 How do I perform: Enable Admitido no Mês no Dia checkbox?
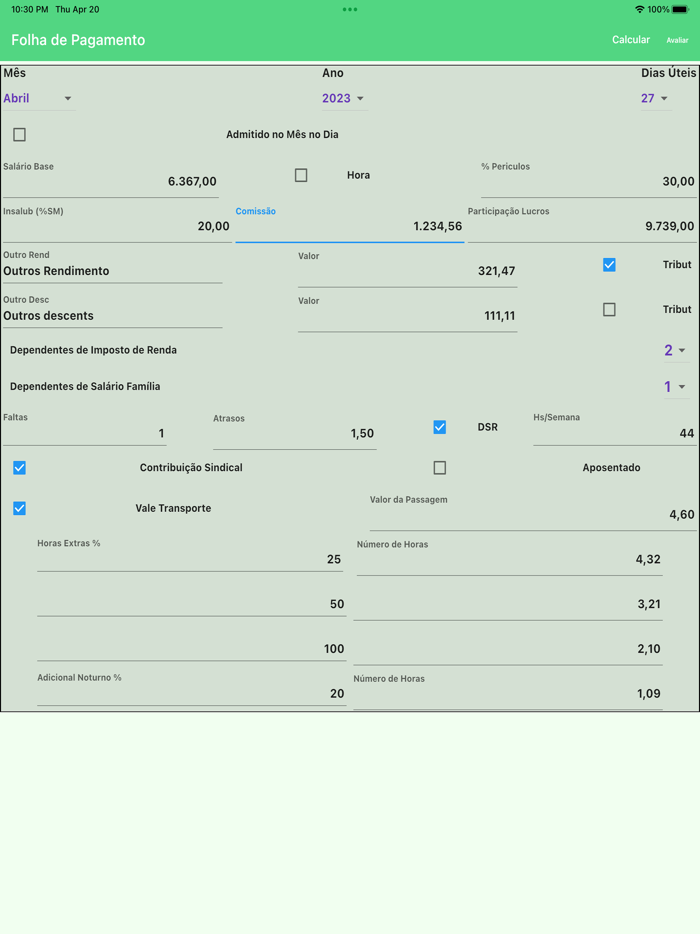(x=19, y=135)
